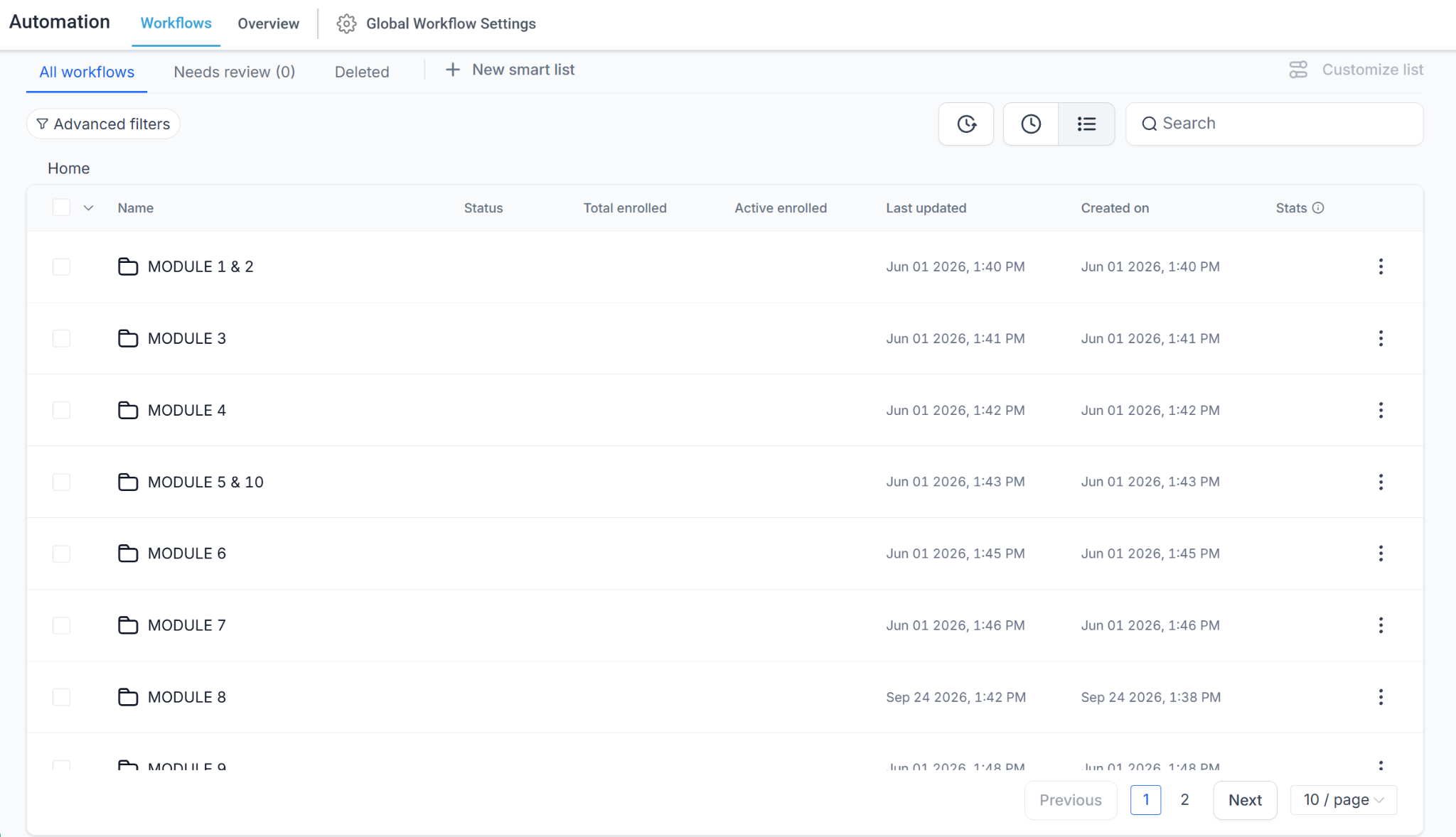Click the Home breadcrumb
1456x837 pixels.
coord(69,168)
